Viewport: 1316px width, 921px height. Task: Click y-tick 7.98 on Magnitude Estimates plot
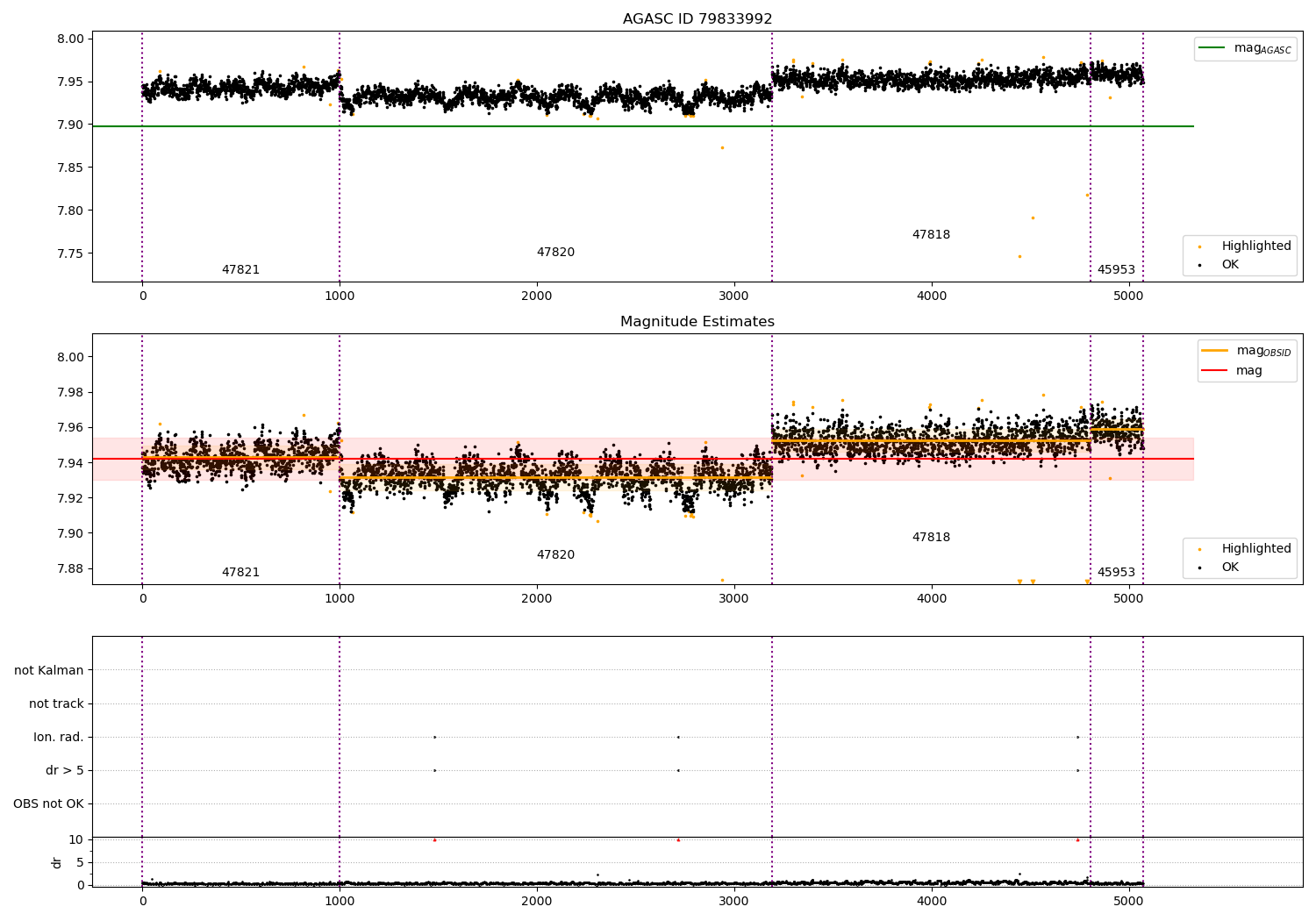[x=70, y=392]
